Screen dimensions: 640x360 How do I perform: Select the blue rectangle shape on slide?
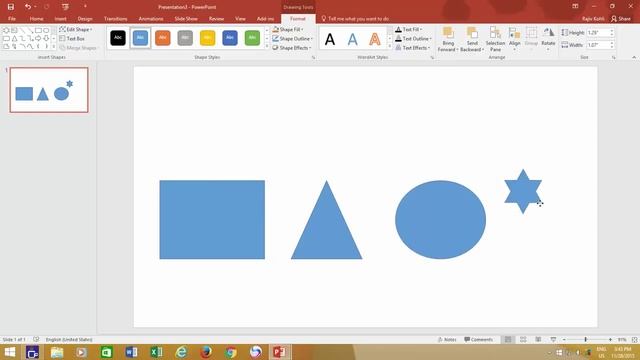click(212, 220)
